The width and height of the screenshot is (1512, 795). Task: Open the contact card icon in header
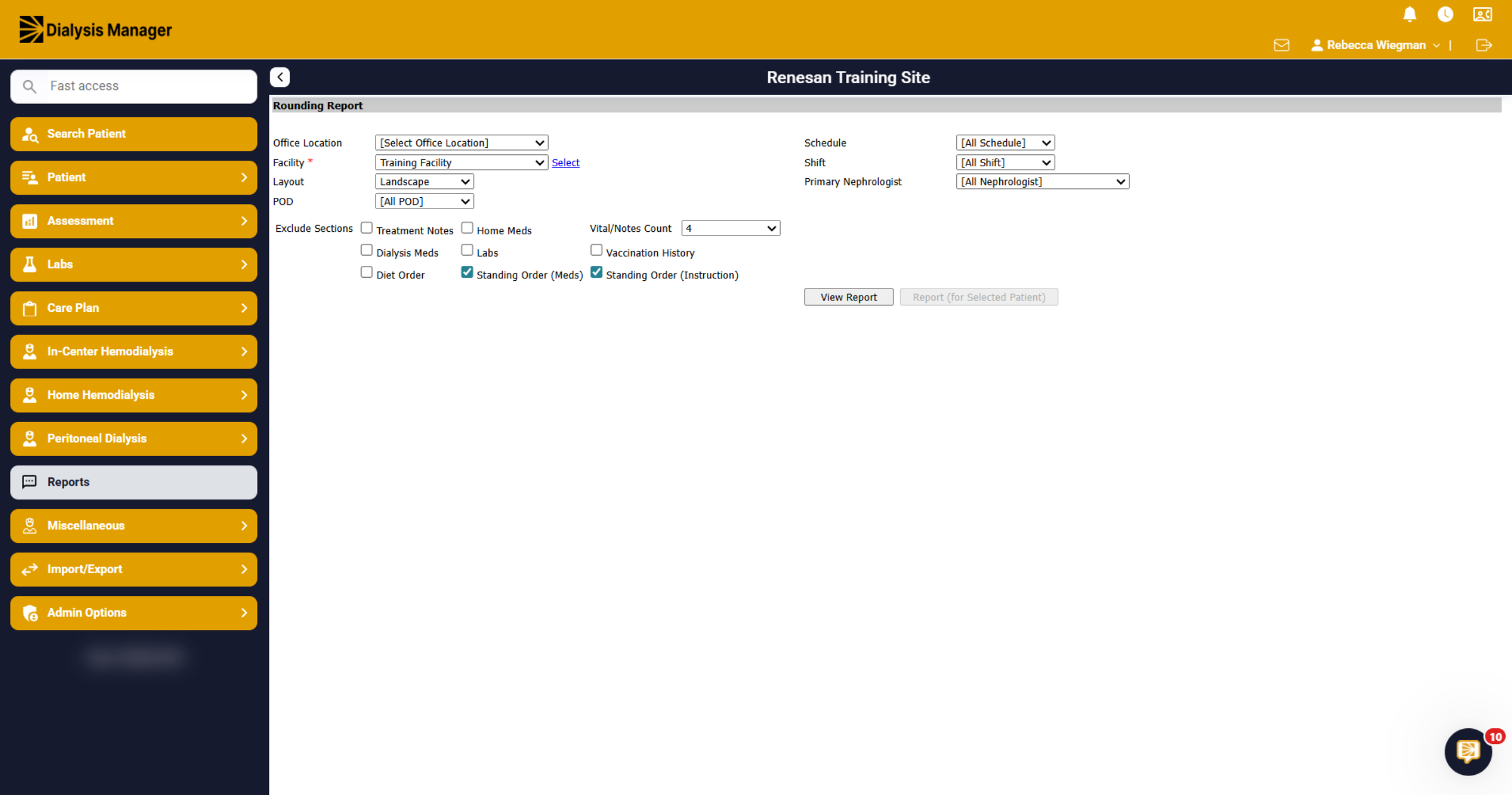click(x=1482, y=14)
